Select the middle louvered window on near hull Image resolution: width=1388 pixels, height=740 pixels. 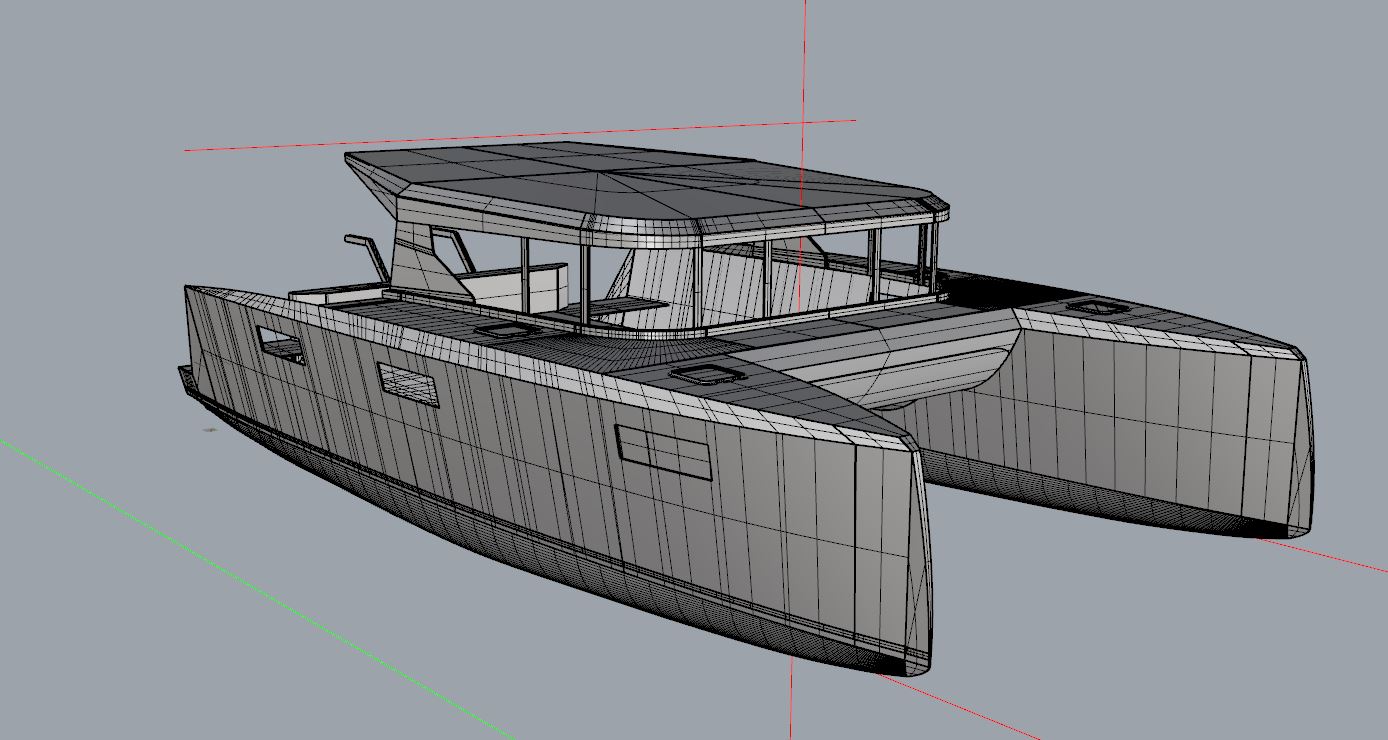click(x=407, y=384)
